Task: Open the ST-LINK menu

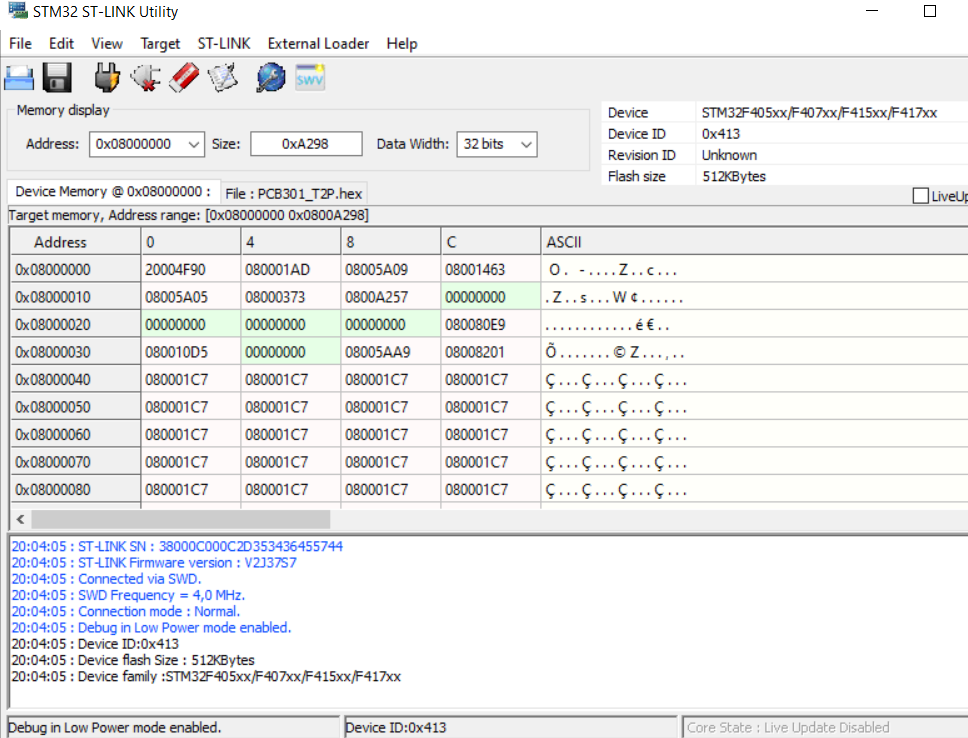Action: [224, 43]
